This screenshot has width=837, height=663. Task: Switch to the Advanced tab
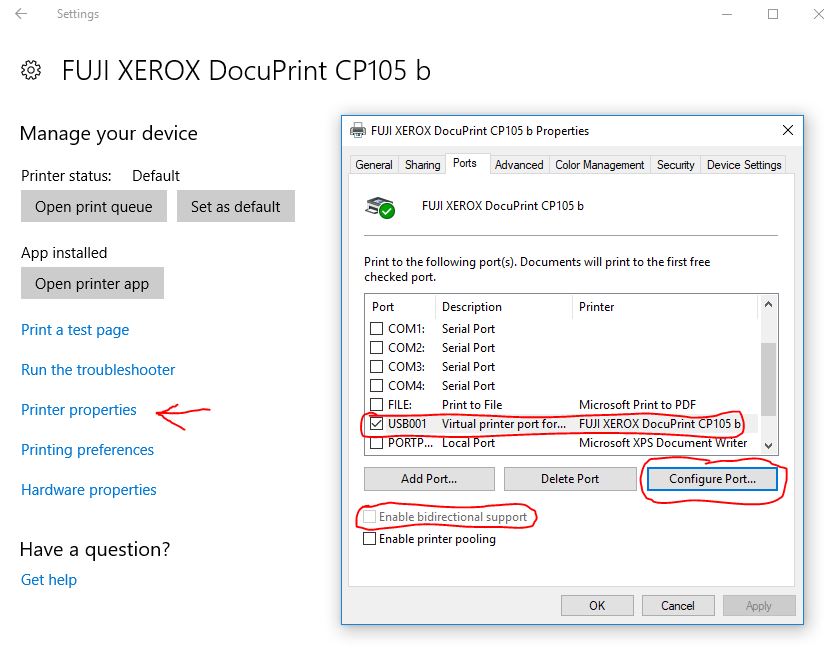518,164
